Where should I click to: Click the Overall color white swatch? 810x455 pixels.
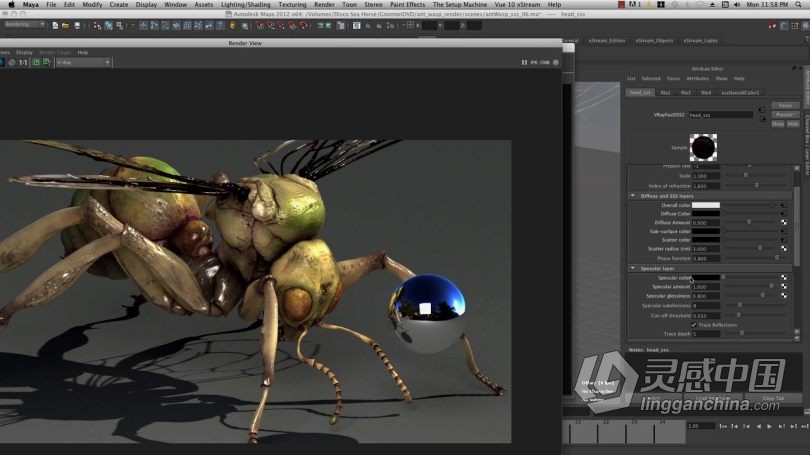click(x=706, y=205)
